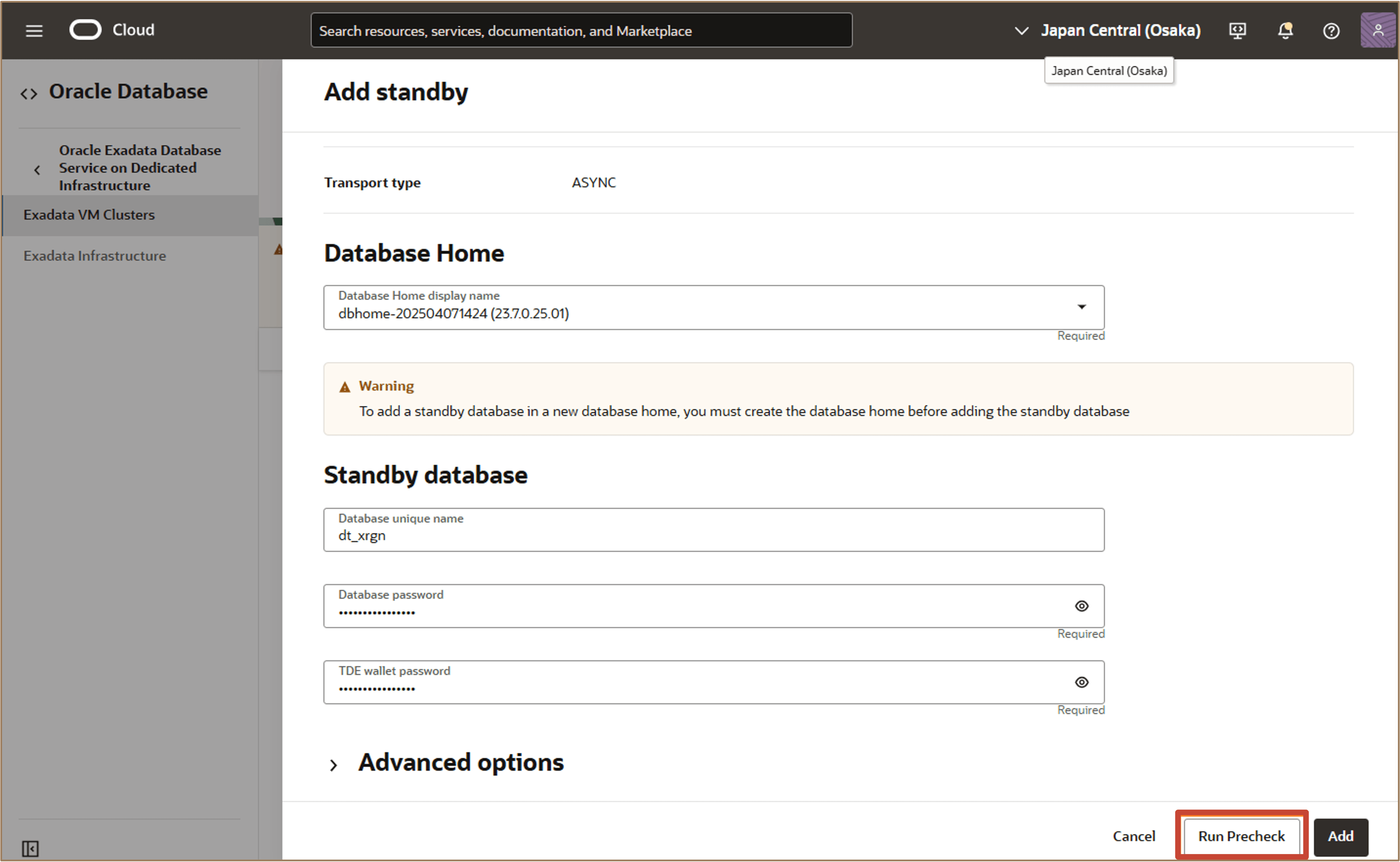Open the notifications bell
This screenshot has width=1400, height=862.
(x=1285, y=30)
